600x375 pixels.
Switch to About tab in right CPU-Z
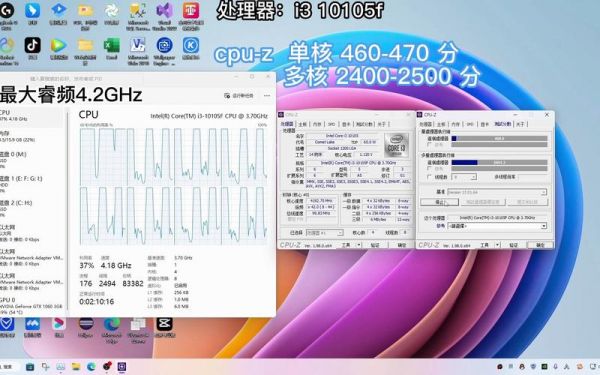[x=520, y=124]
